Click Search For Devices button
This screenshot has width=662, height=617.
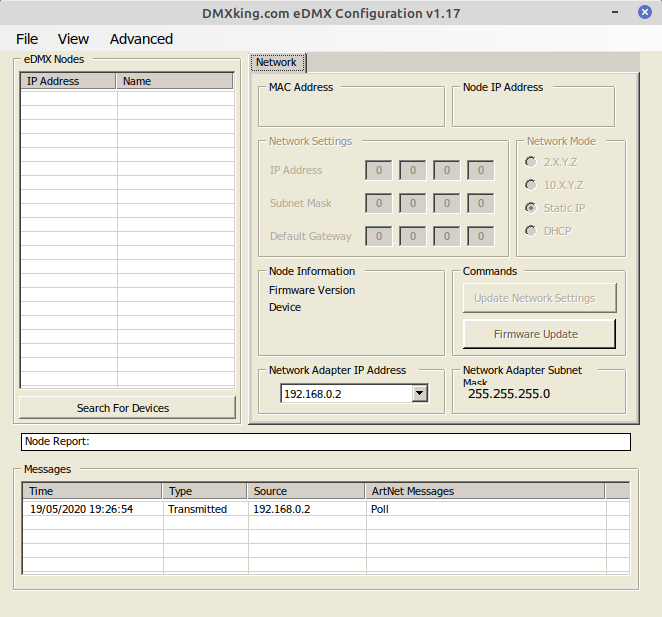127,408
